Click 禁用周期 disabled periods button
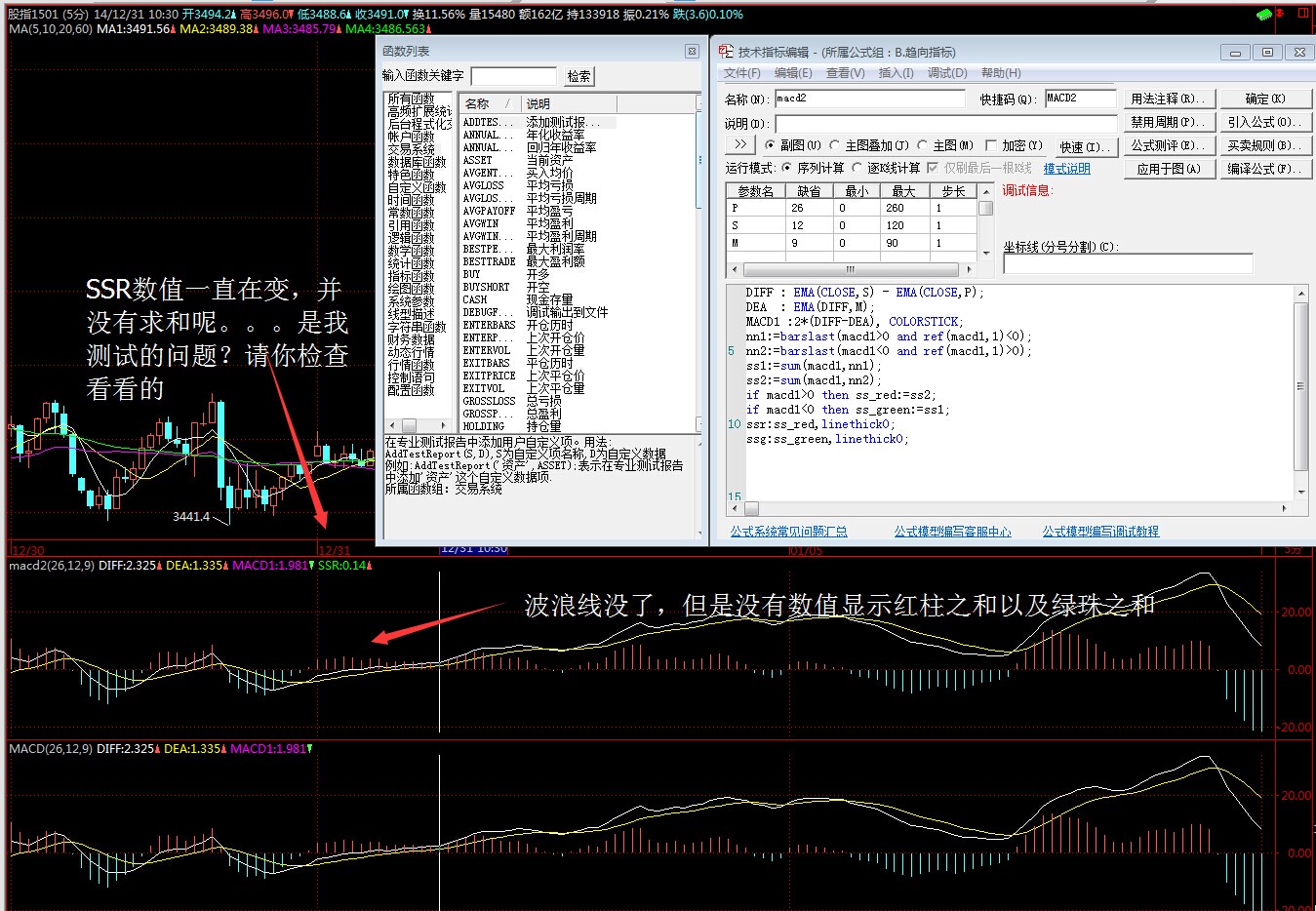1316x911 pixels. tap(1169, 122)
